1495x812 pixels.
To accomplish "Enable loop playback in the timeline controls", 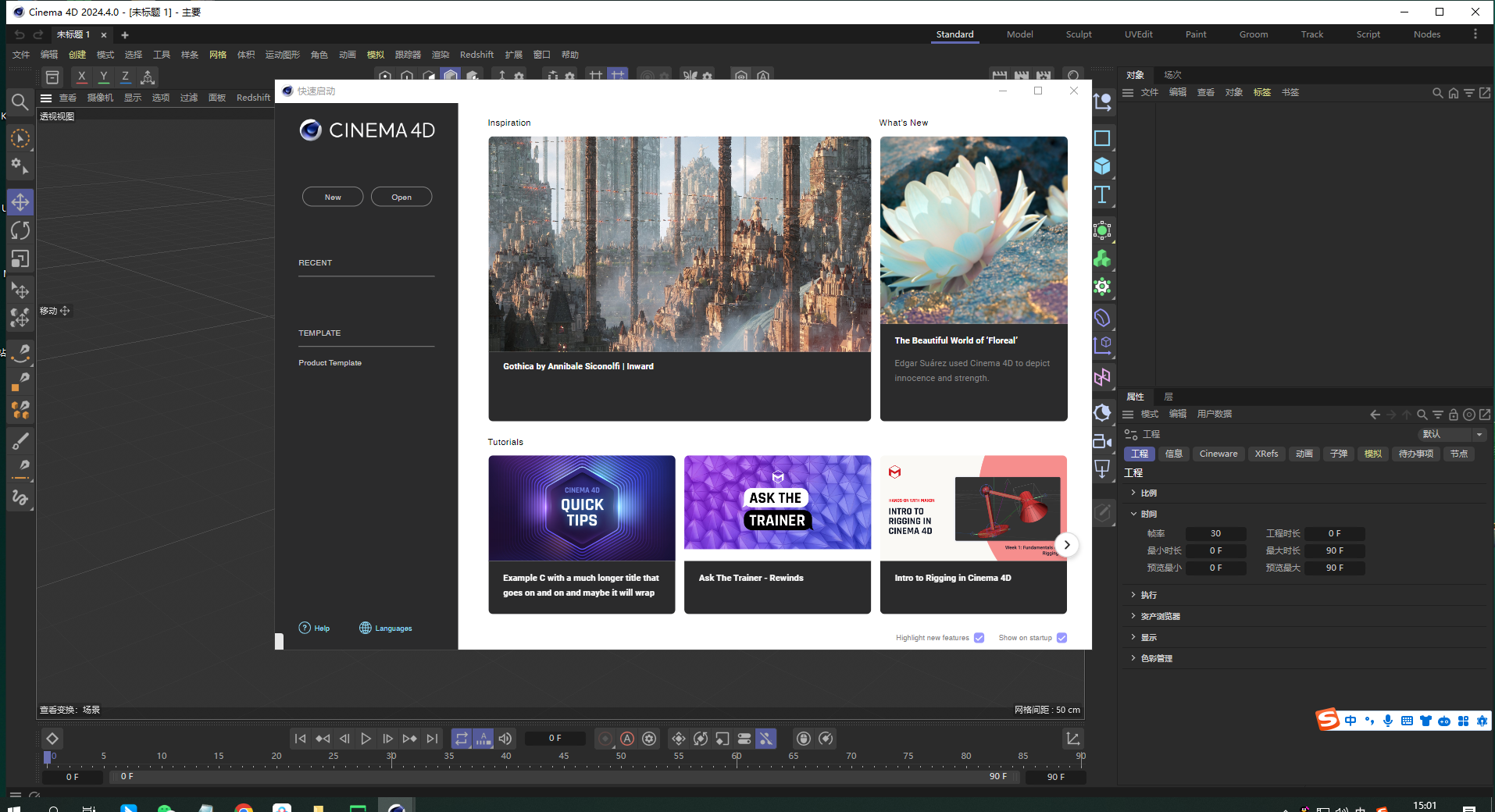I will (462, 739).
